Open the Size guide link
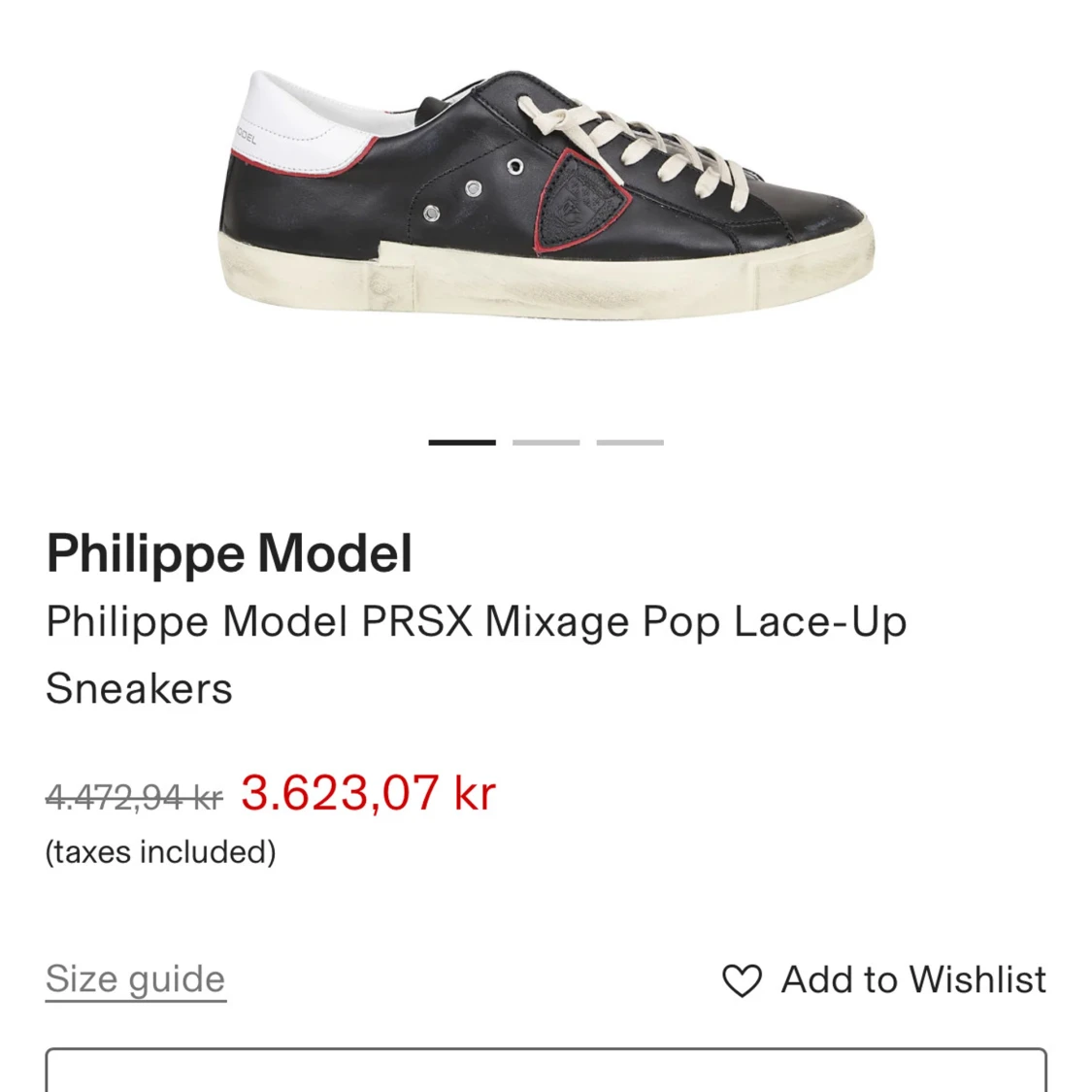1092x1092 pixels. [134, 978]
